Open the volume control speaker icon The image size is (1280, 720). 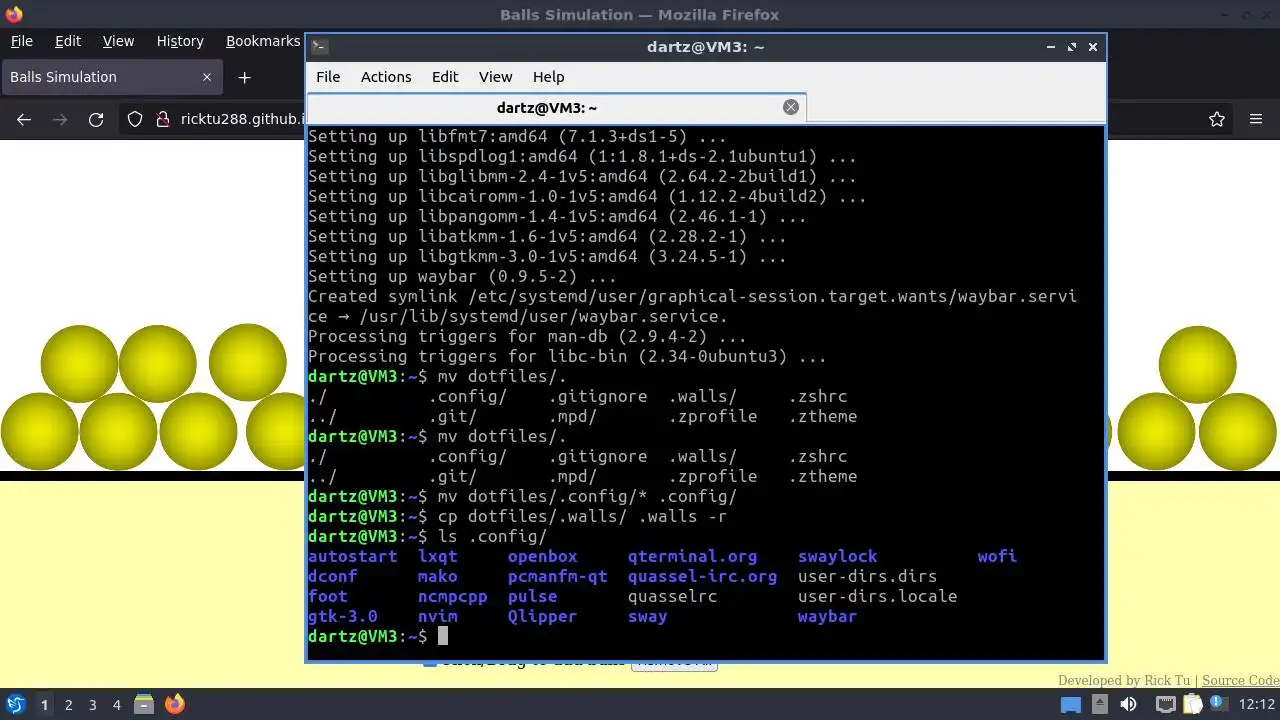click(x=1129, y=704)
